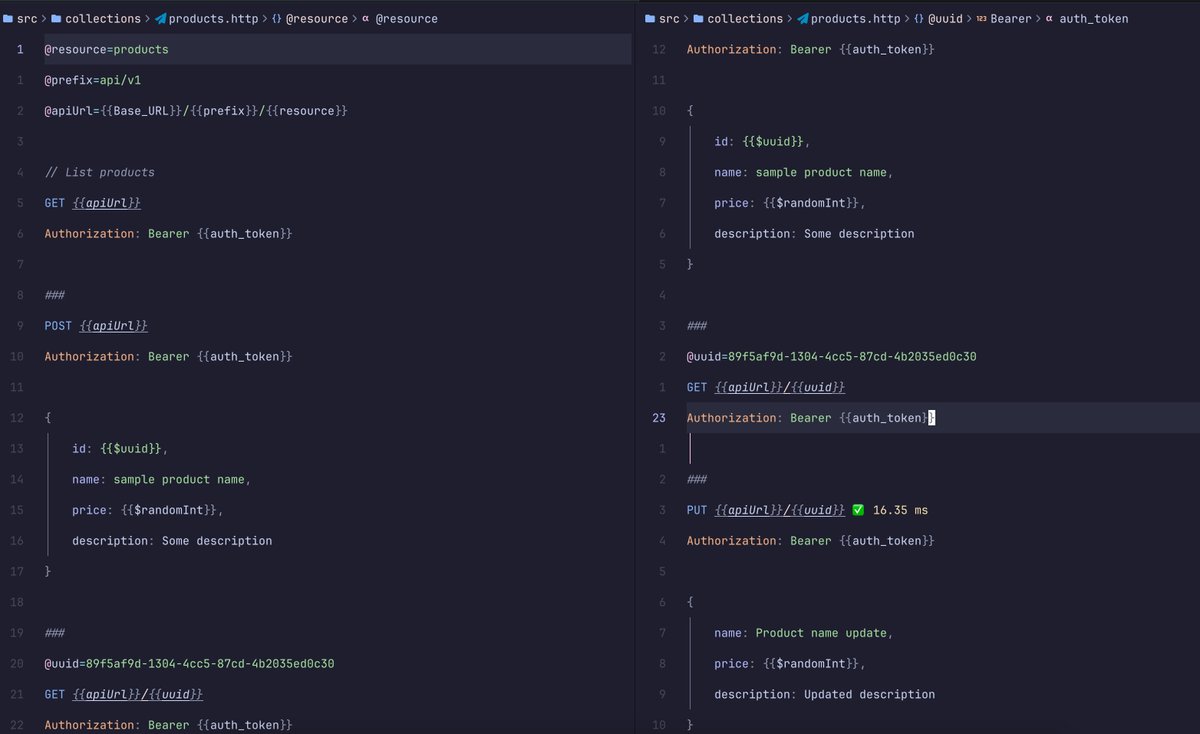Click the POST keyword in left pane
The height and width of the screenshot is (734, 1200).
58,326
